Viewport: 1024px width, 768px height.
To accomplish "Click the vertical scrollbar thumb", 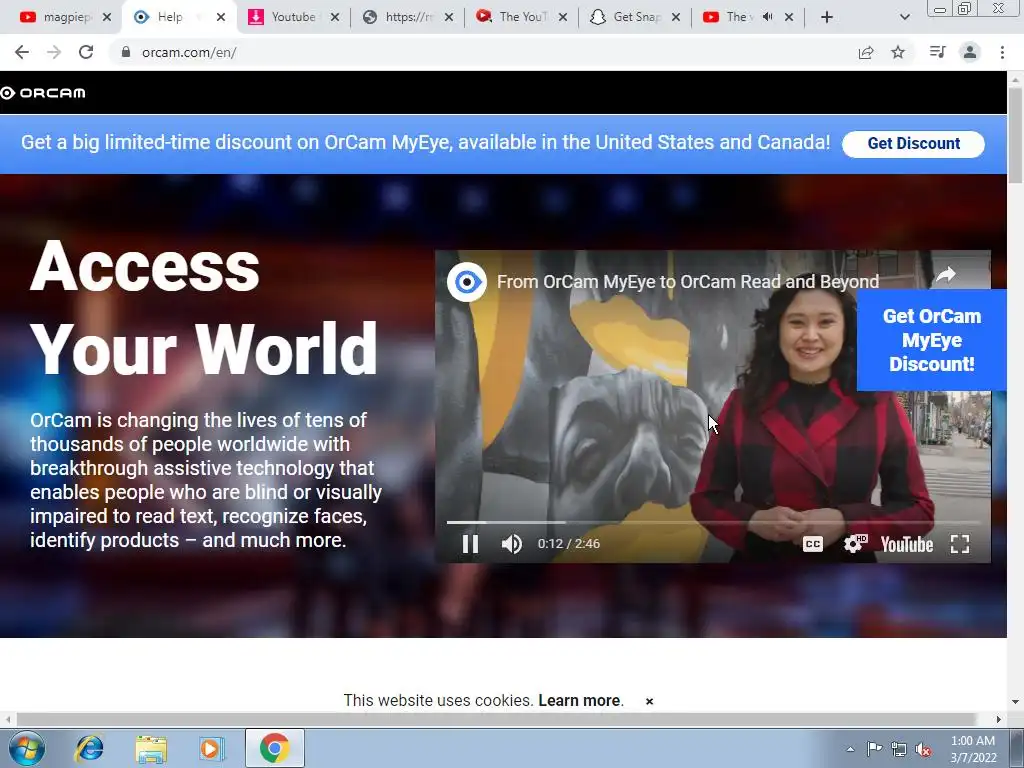I will click(1016, 135).
